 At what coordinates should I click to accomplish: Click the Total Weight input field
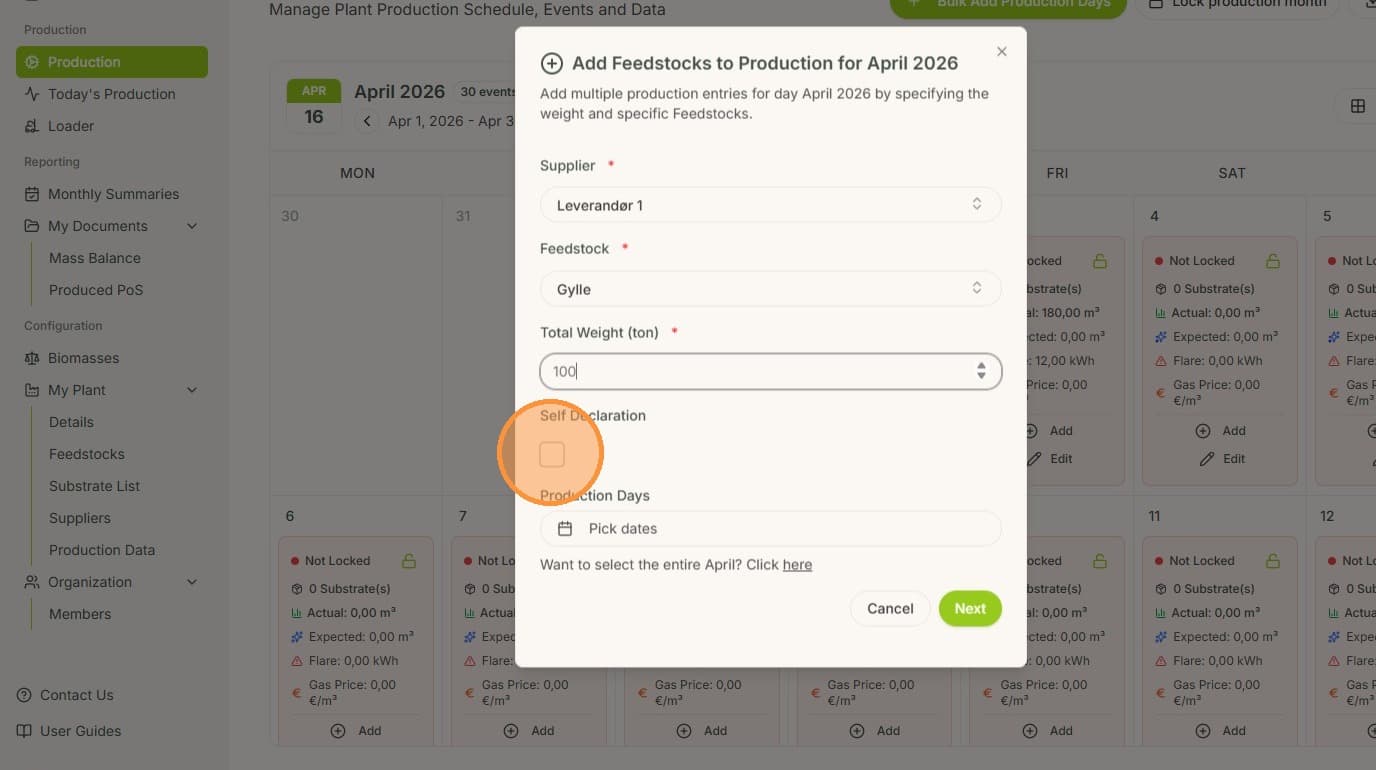(x=770, y=371)
